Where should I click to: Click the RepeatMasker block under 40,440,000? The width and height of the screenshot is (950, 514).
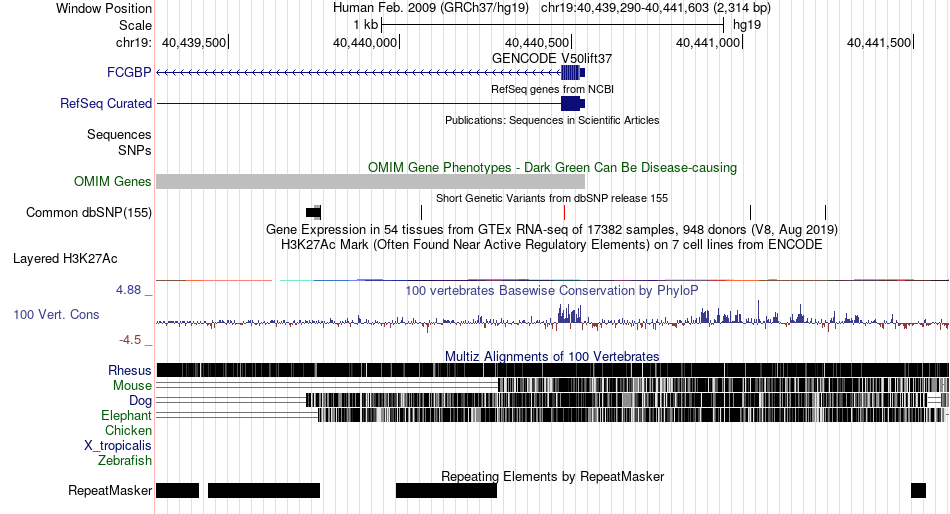pyautogui.click(x=447, y=490)
